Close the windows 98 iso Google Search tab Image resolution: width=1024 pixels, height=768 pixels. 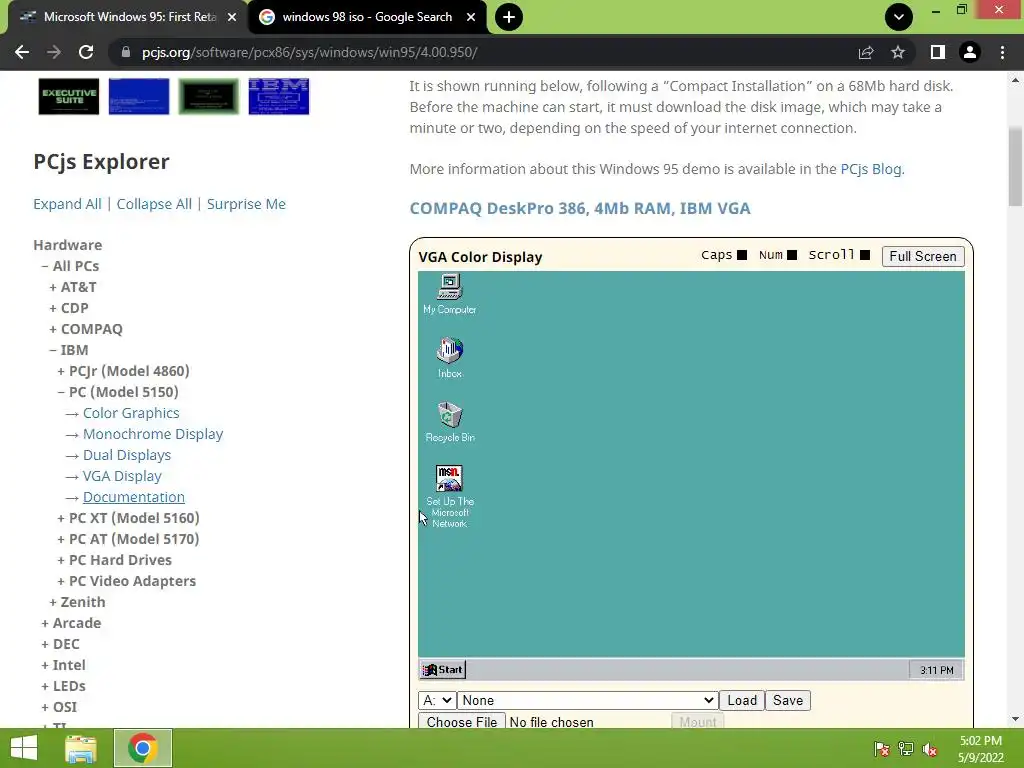click(x=471, y=17)
